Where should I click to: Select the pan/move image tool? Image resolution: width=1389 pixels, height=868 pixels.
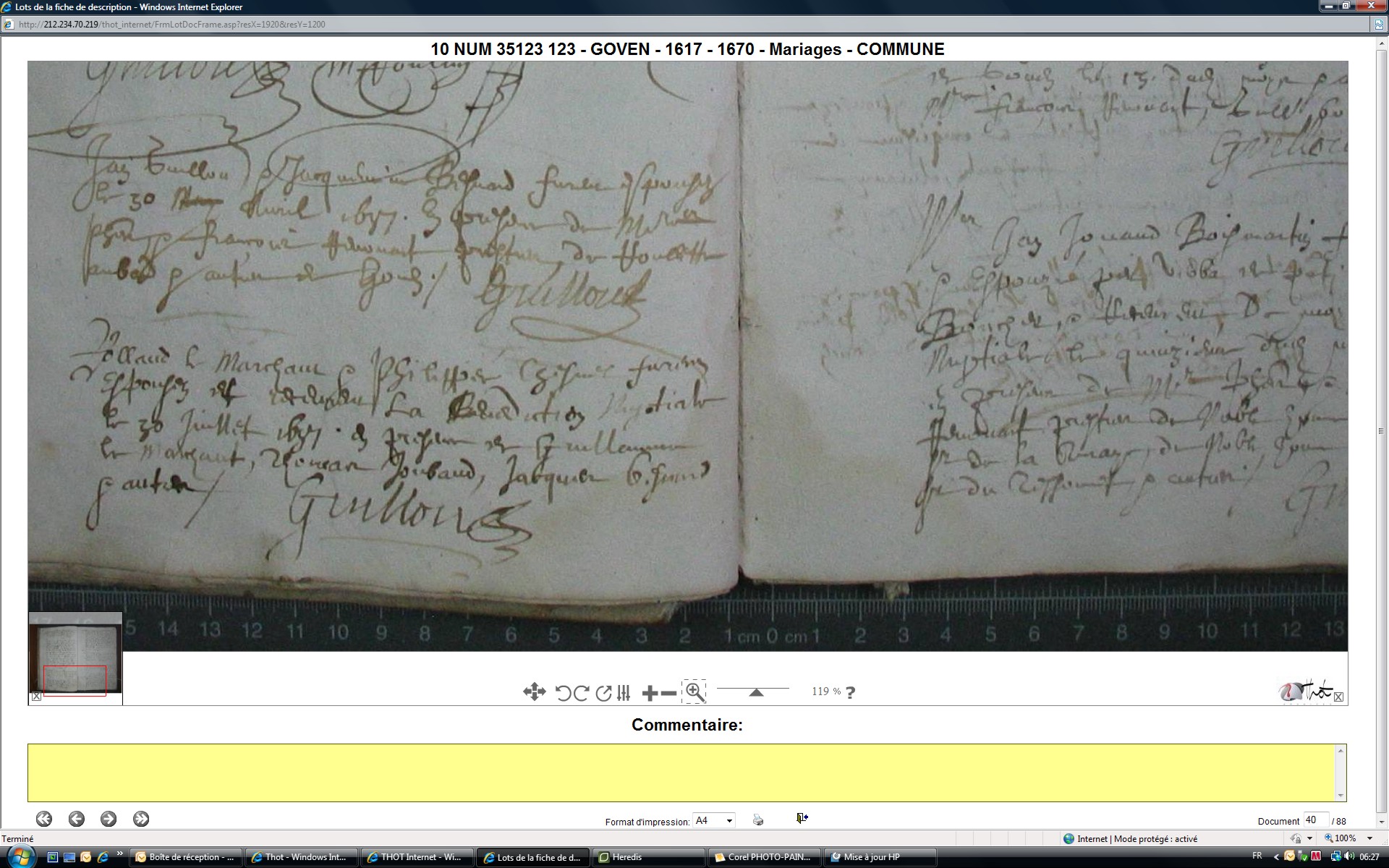[534, 692]
